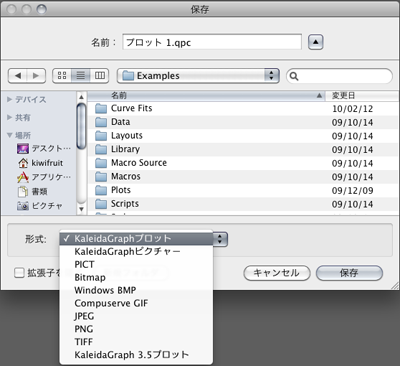Switch to column view mode
This screenshot has width=400, height=366.
pyautogui.click(x=100, y=76)
